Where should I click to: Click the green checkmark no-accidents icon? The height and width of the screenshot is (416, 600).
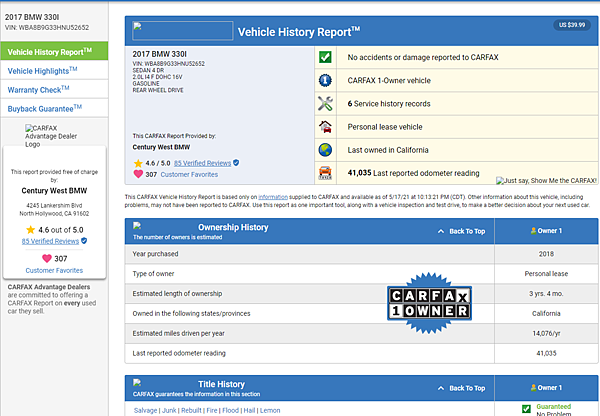325,57
